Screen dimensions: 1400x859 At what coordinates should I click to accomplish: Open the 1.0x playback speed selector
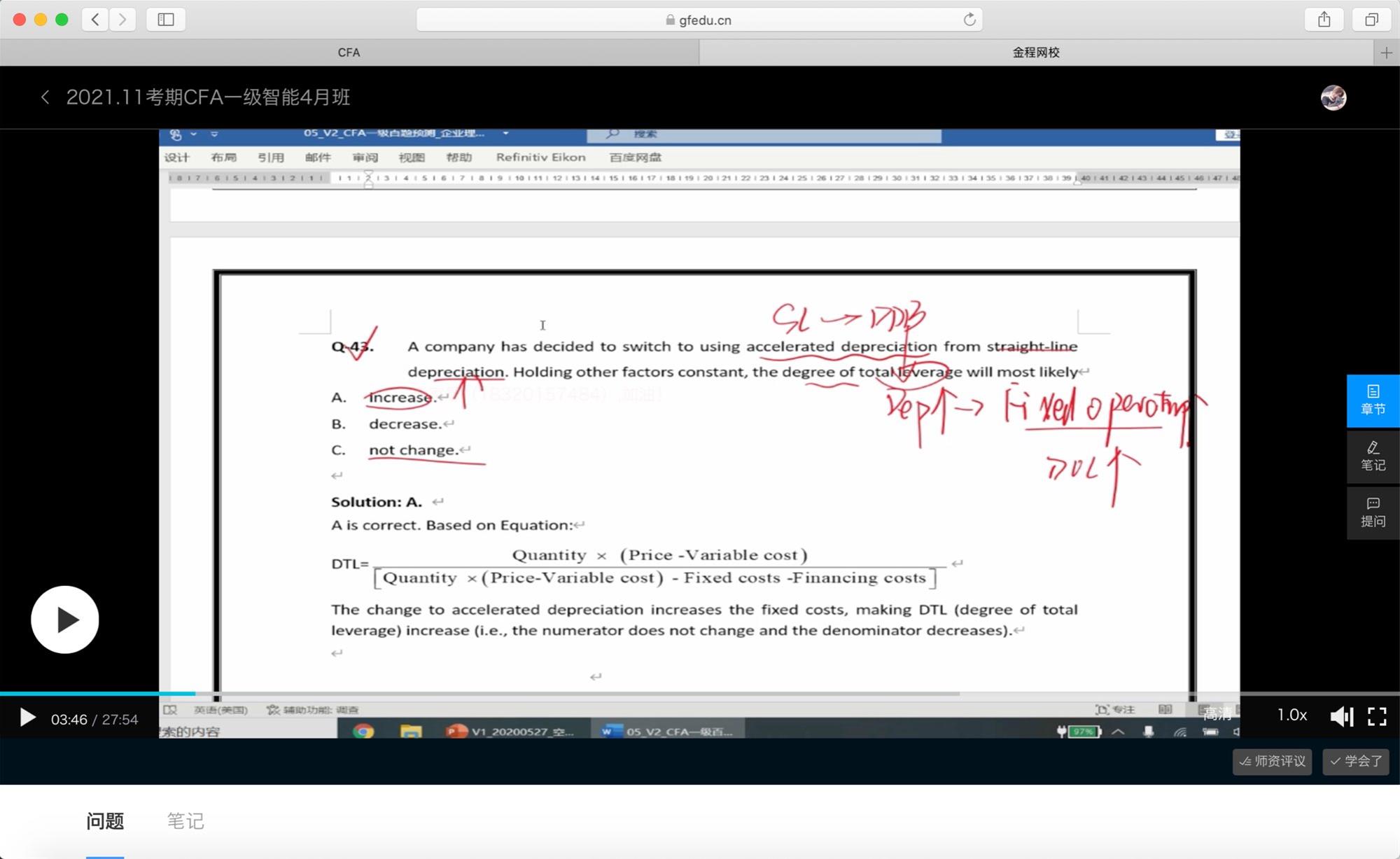pos(1291,715)
